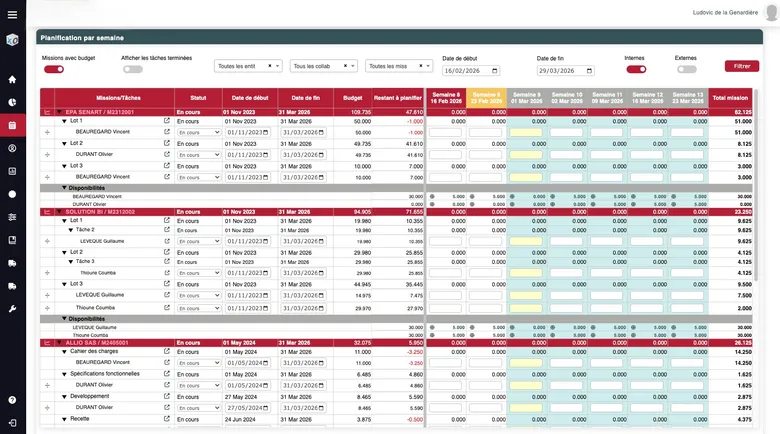Open the pie chart dashboard sidebar icon
This screenshot has width=780, height=434.
pyautogui.click(x=12, y=102)
